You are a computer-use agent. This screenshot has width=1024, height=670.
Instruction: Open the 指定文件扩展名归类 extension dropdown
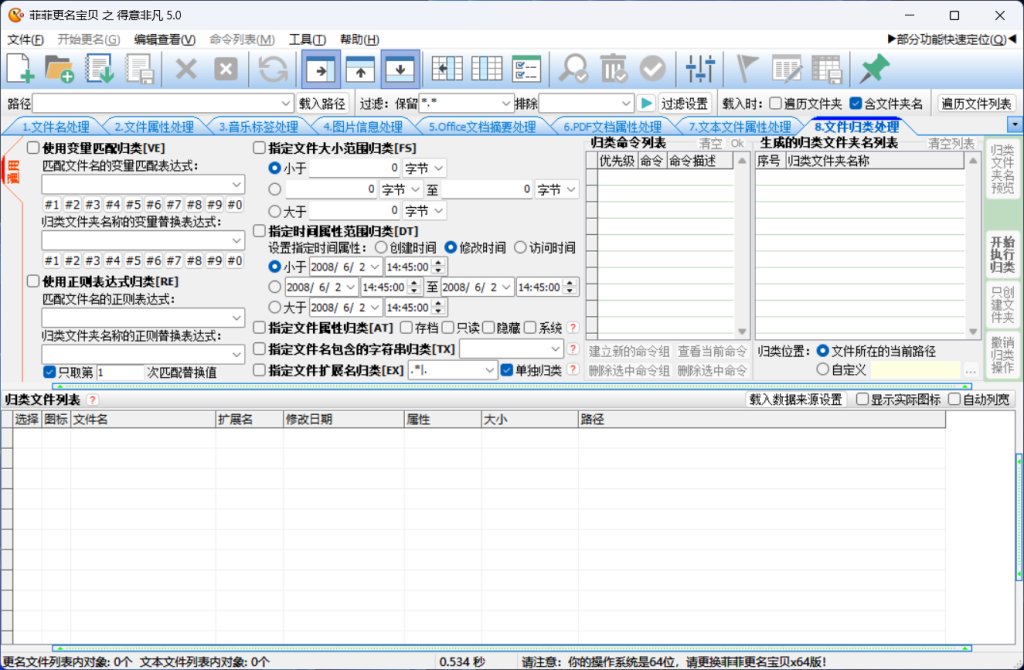pos(490,370)
